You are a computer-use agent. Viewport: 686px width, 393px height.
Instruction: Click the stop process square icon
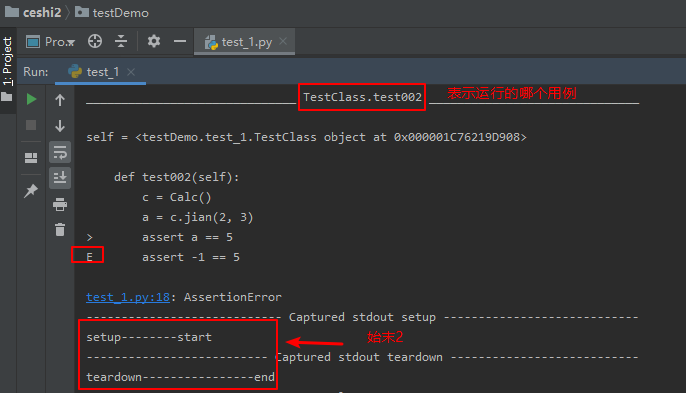pos(31,125)
